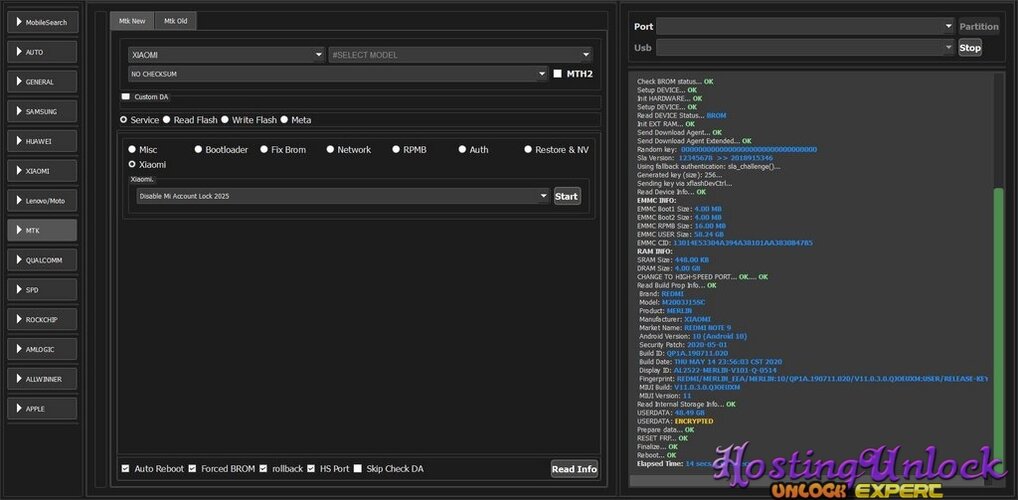Open the SAMSUNG sidebar section
This screenshot has width=1018, height=500.
[42, 111]
